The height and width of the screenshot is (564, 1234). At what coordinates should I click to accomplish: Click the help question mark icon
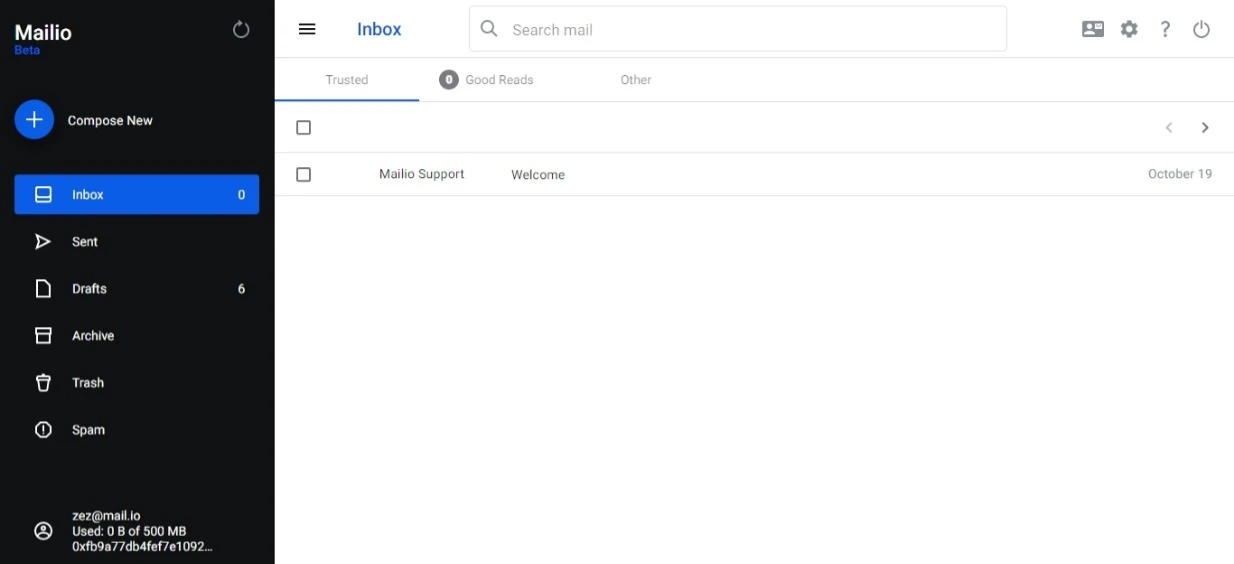1165,29
